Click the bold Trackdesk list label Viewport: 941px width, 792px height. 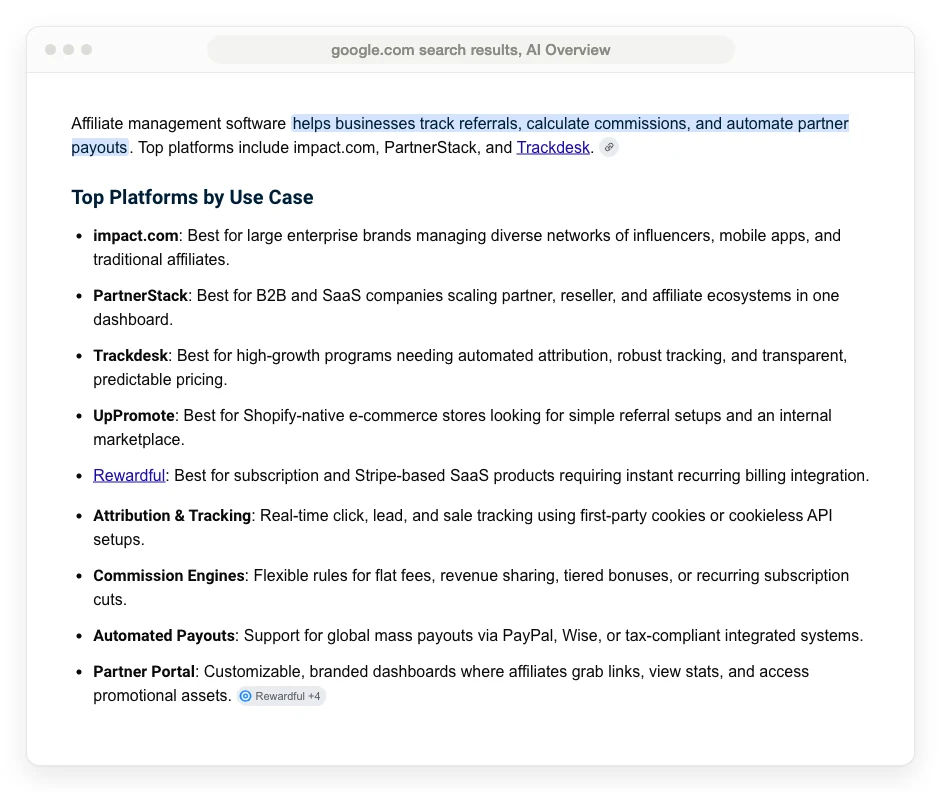click(130, 356)
